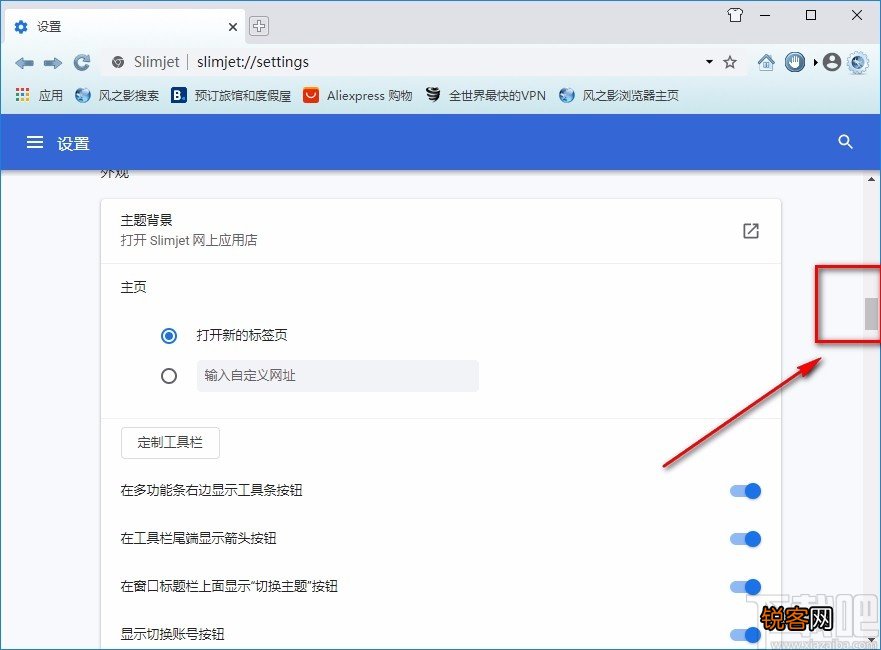Open the 全世界最快的VPN bookmark
Screen dimensions: 881x650
485,96
